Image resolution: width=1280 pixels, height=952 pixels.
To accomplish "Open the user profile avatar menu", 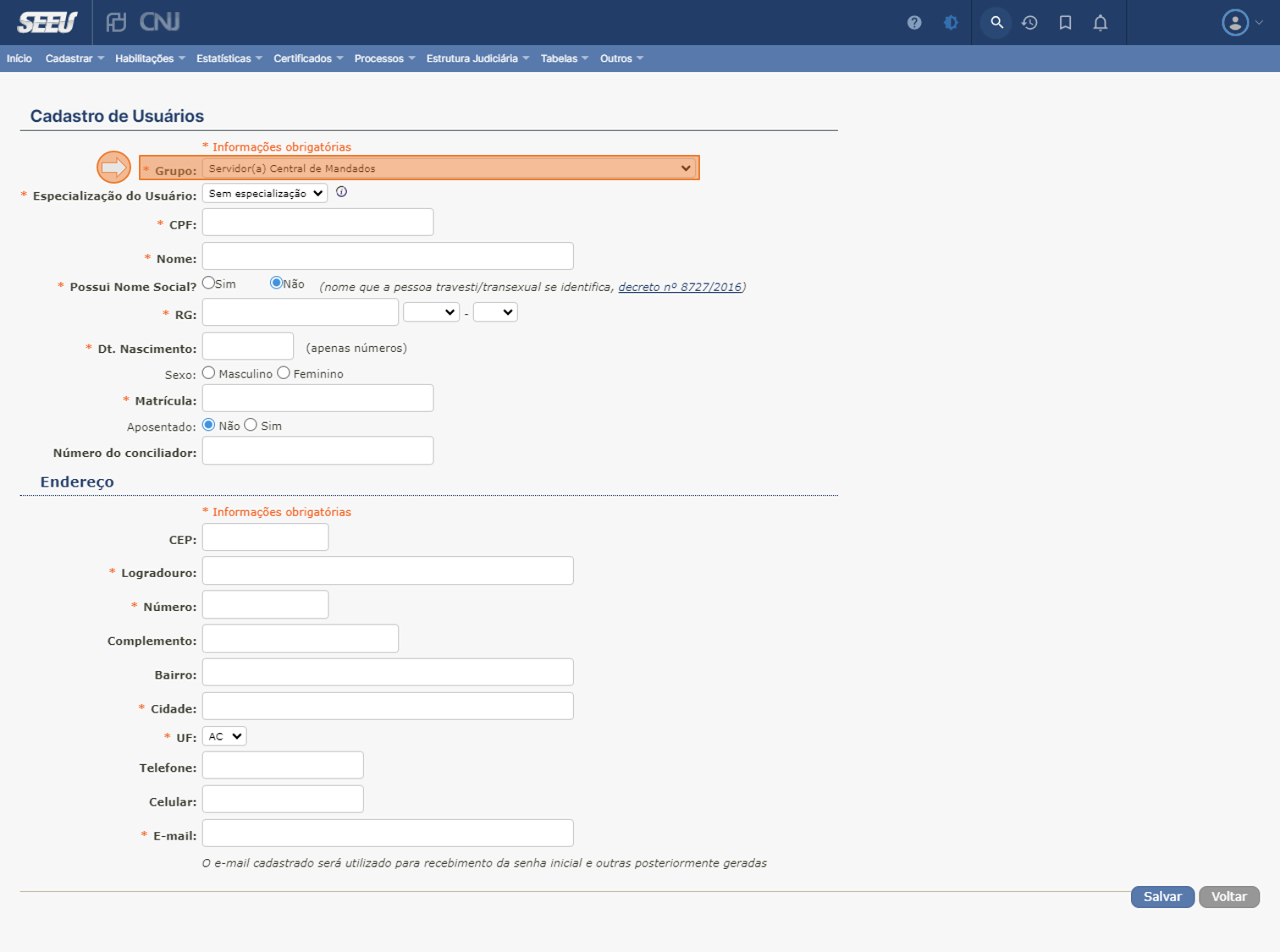I will [x=1241, y=23].
